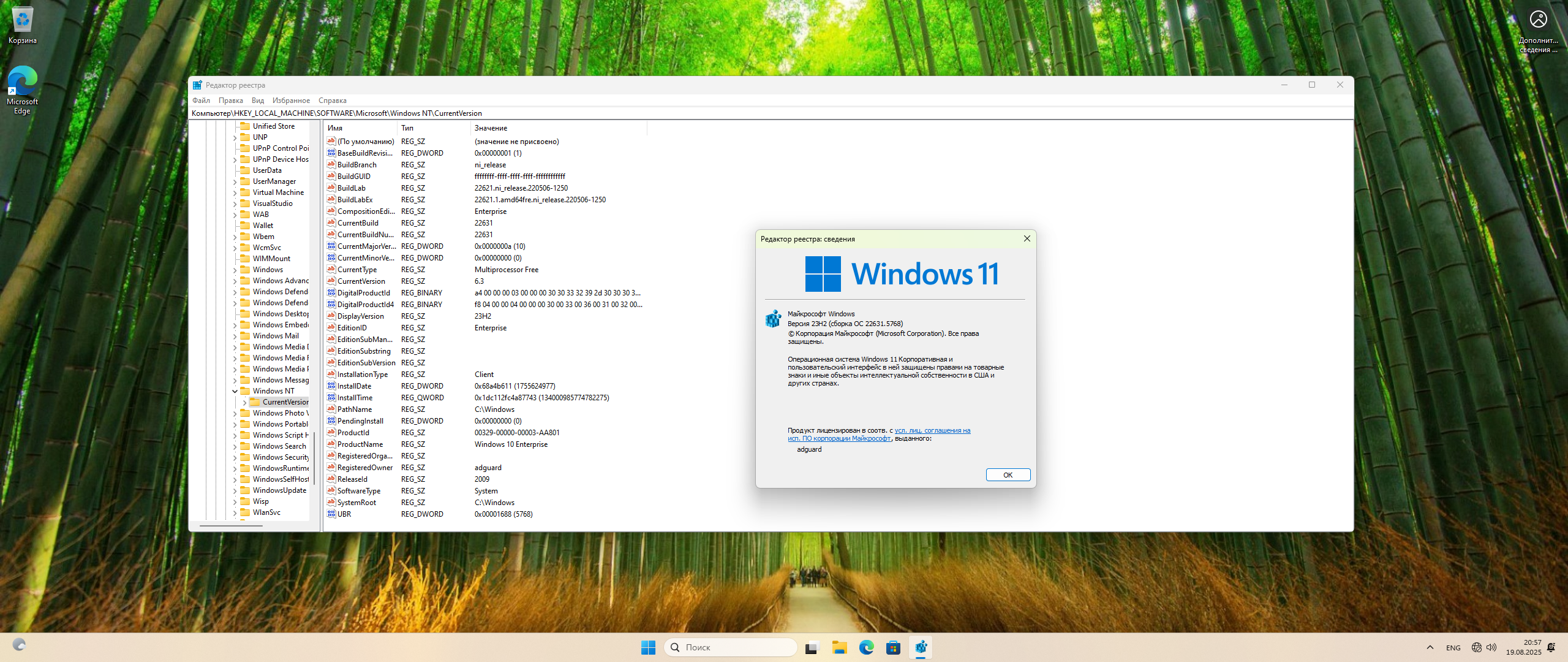1568x662 pixels.
Task: Click the tree pane horizontal scrollbar
Action: (x=232, y=525)
